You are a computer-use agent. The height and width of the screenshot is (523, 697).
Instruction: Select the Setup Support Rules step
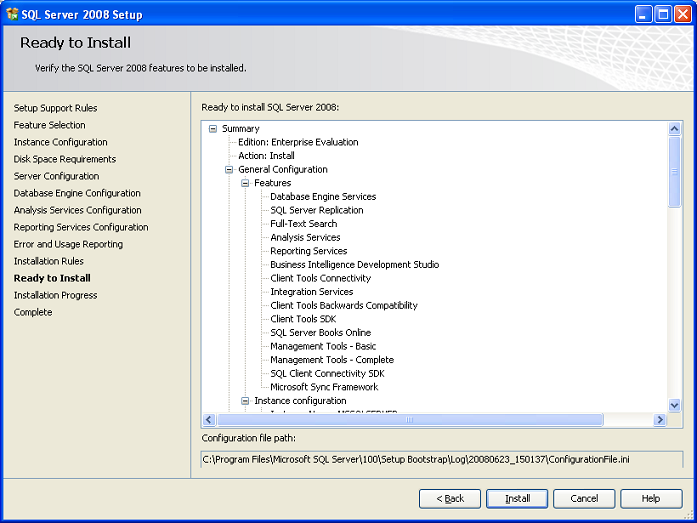[55, 108]
